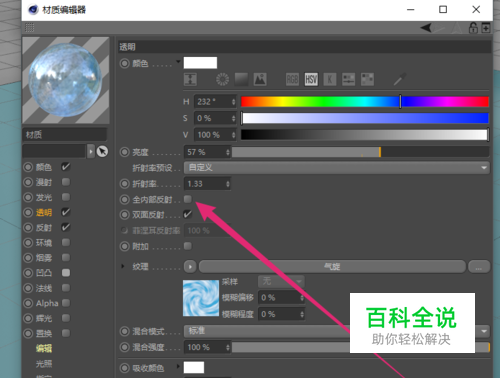Image resolution: width=500 pixels, height=378 pixels.
Task: Open the color wheel mode
Action: (222, 79)
